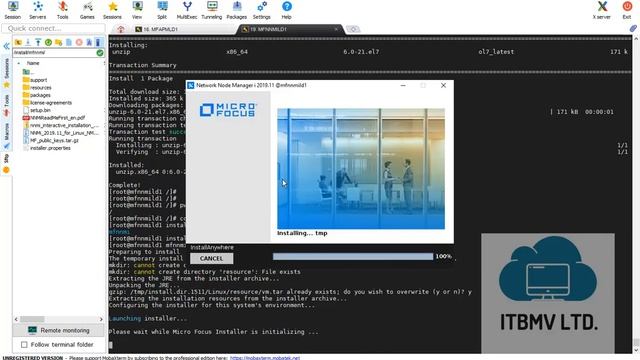Click the red SFTP delete icon
640x360 pixels.
point(79,42)
